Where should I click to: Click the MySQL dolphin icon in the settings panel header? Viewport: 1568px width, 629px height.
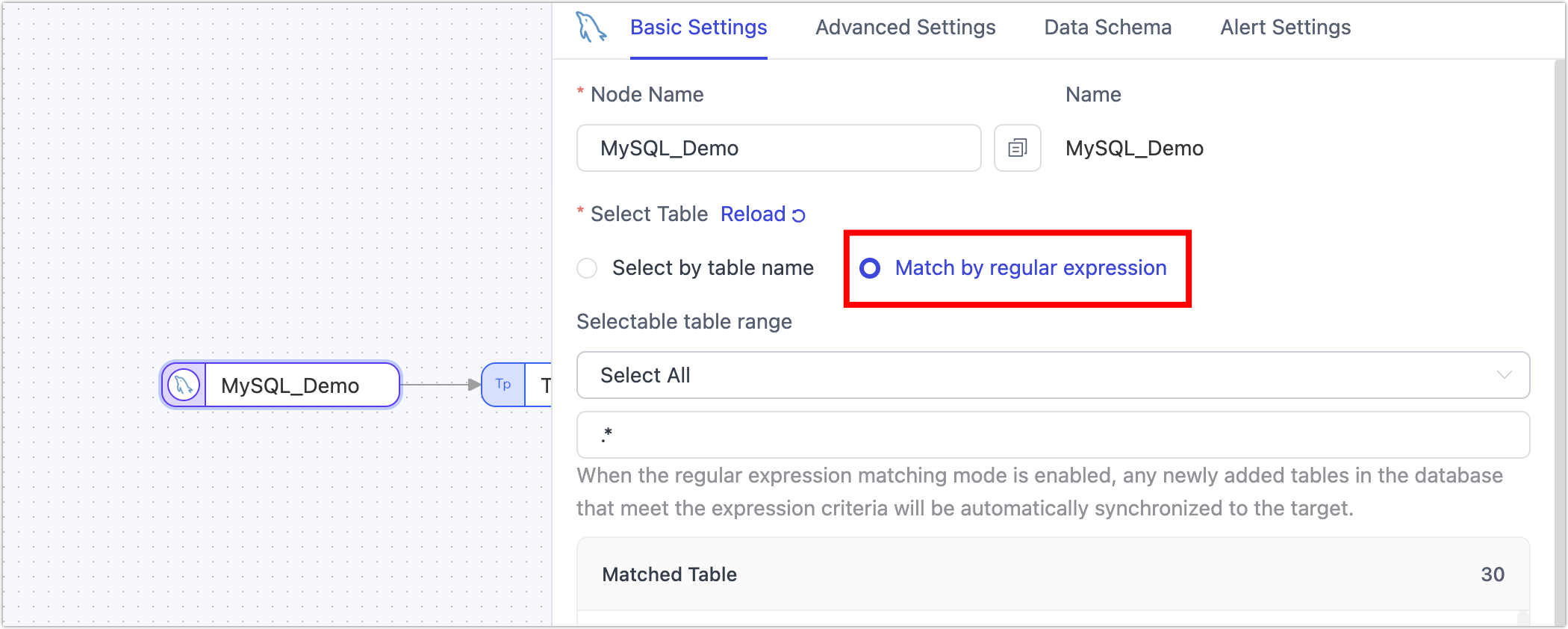591,27
